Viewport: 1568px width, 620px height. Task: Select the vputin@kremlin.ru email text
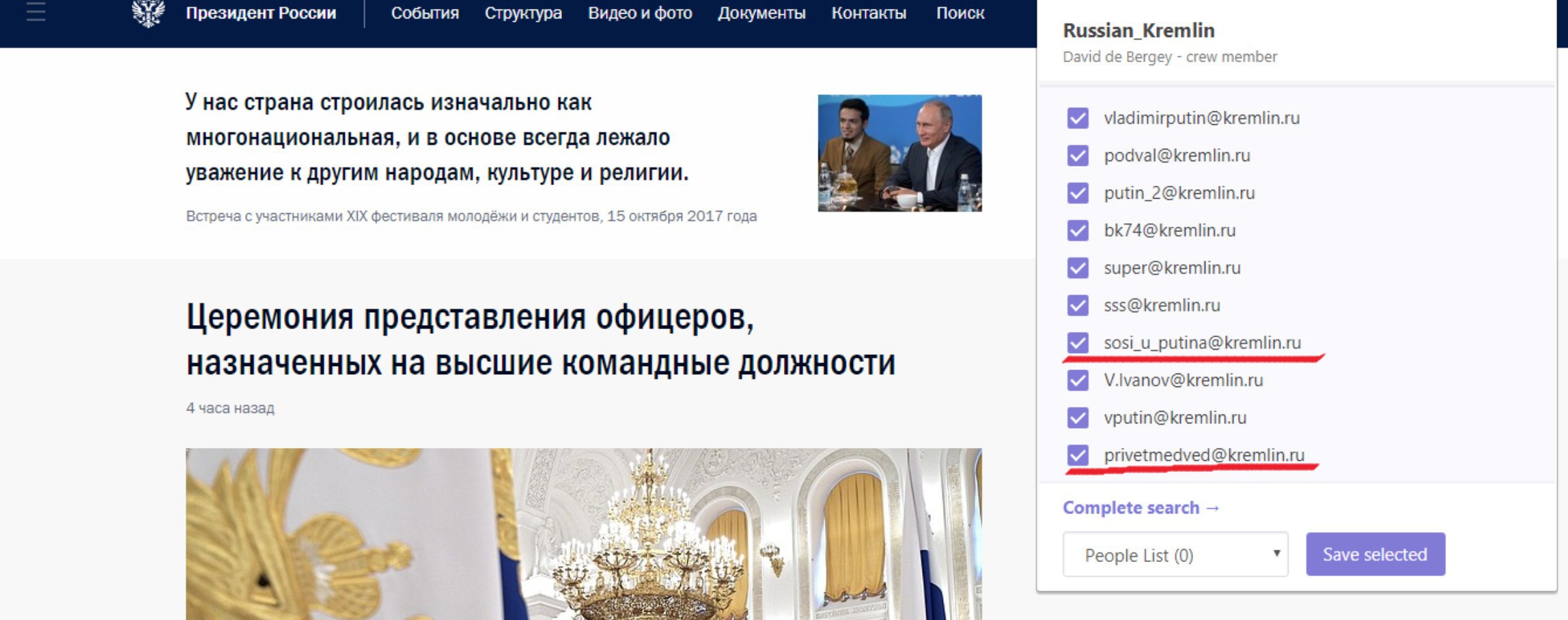coord(1175,418)
